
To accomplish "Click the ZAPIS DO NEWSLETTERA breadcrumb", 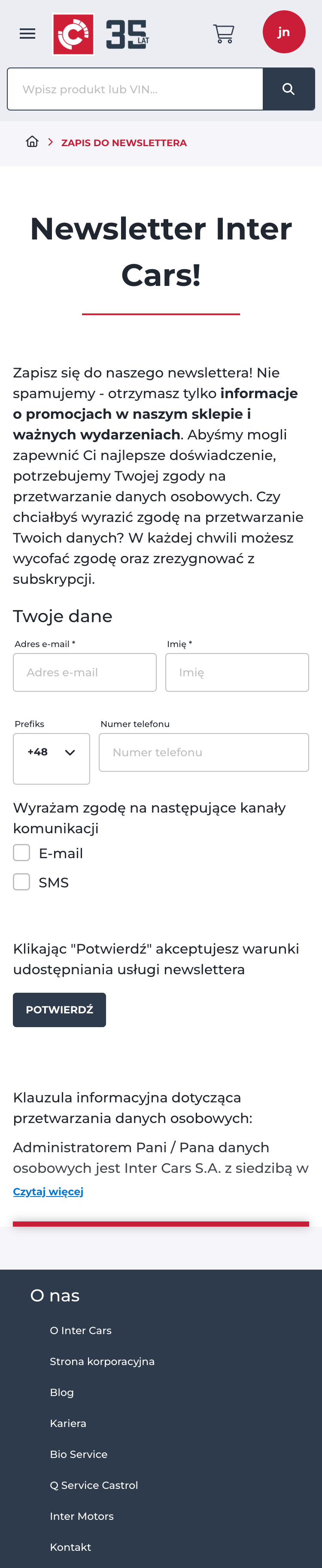I will pos(124,143).
